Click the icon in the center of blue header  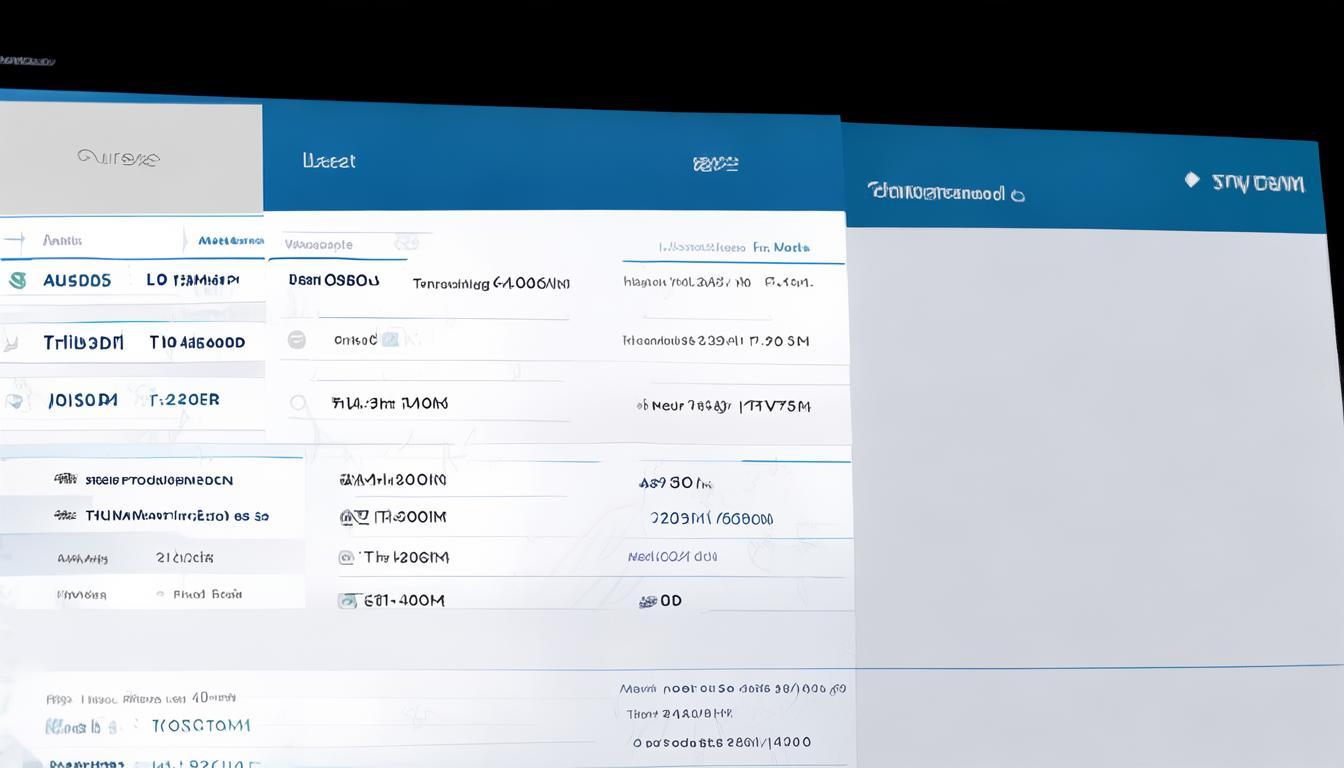tap(715, 163)
